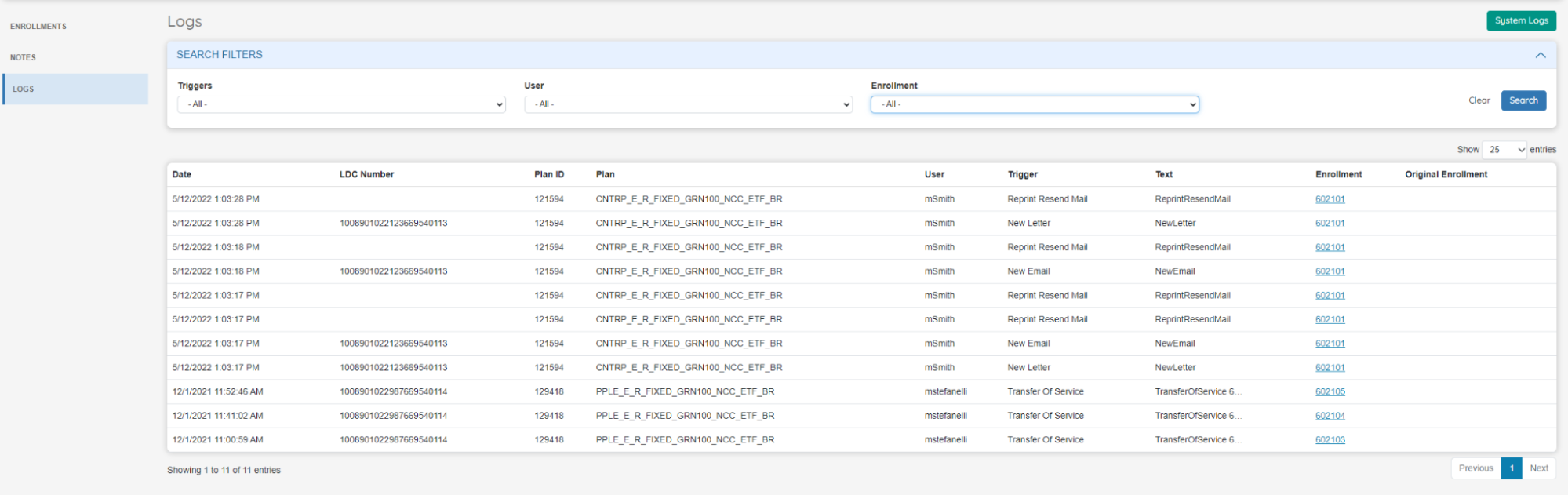Open enrollment 602101 in 1:03:18 PM New Email row
Screen dimensions: 1568x495
pos(1330,272)
